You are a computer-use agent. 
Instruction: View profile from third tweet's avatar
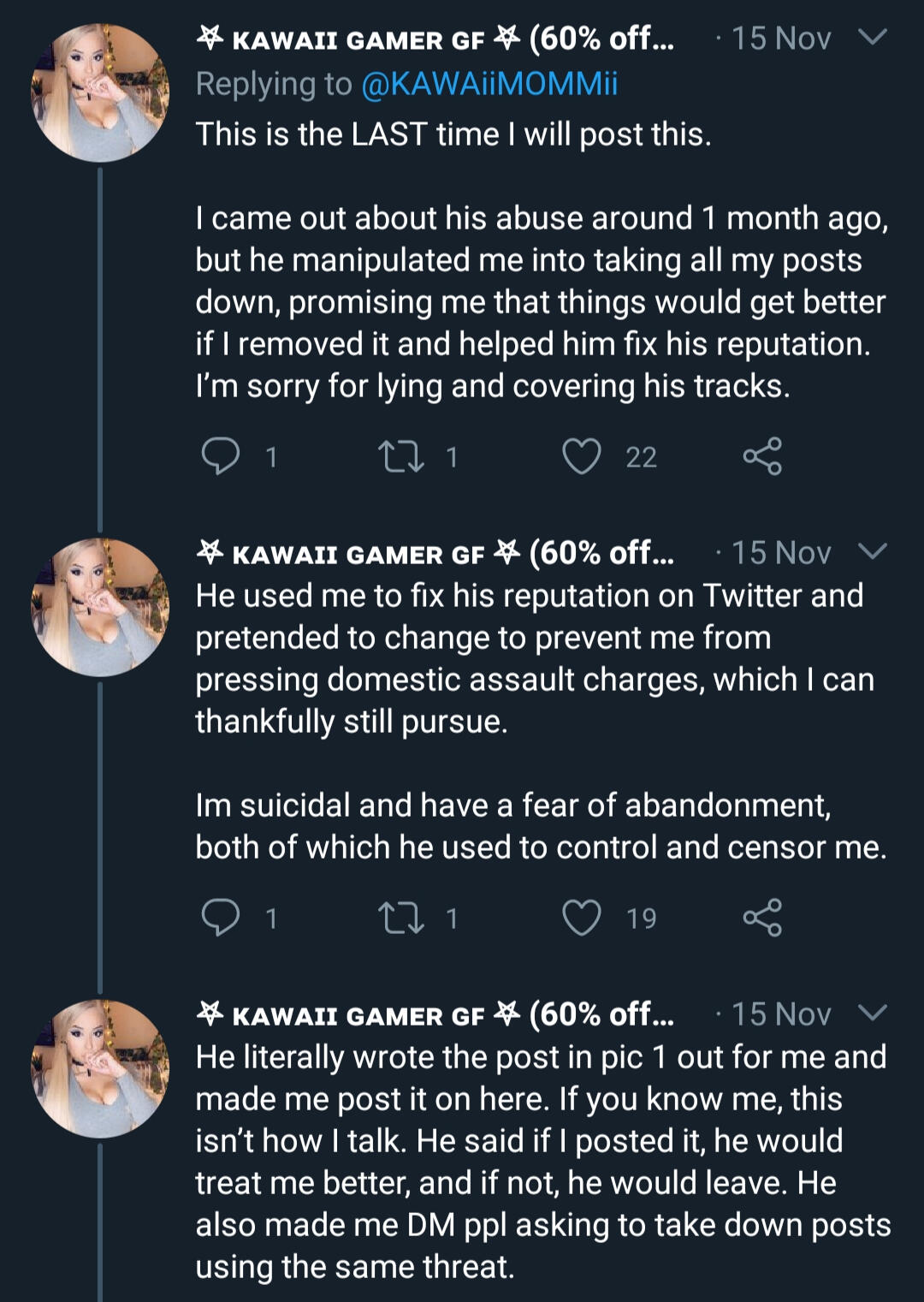click(100, 1068)
